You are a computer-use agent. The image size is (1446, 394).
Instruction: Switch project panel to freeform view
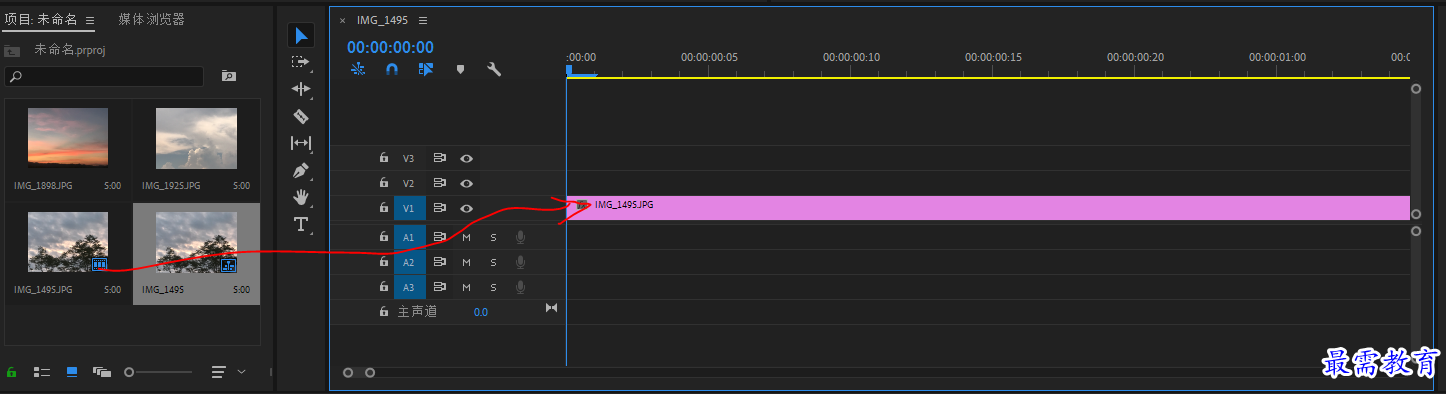coord(102,372)
